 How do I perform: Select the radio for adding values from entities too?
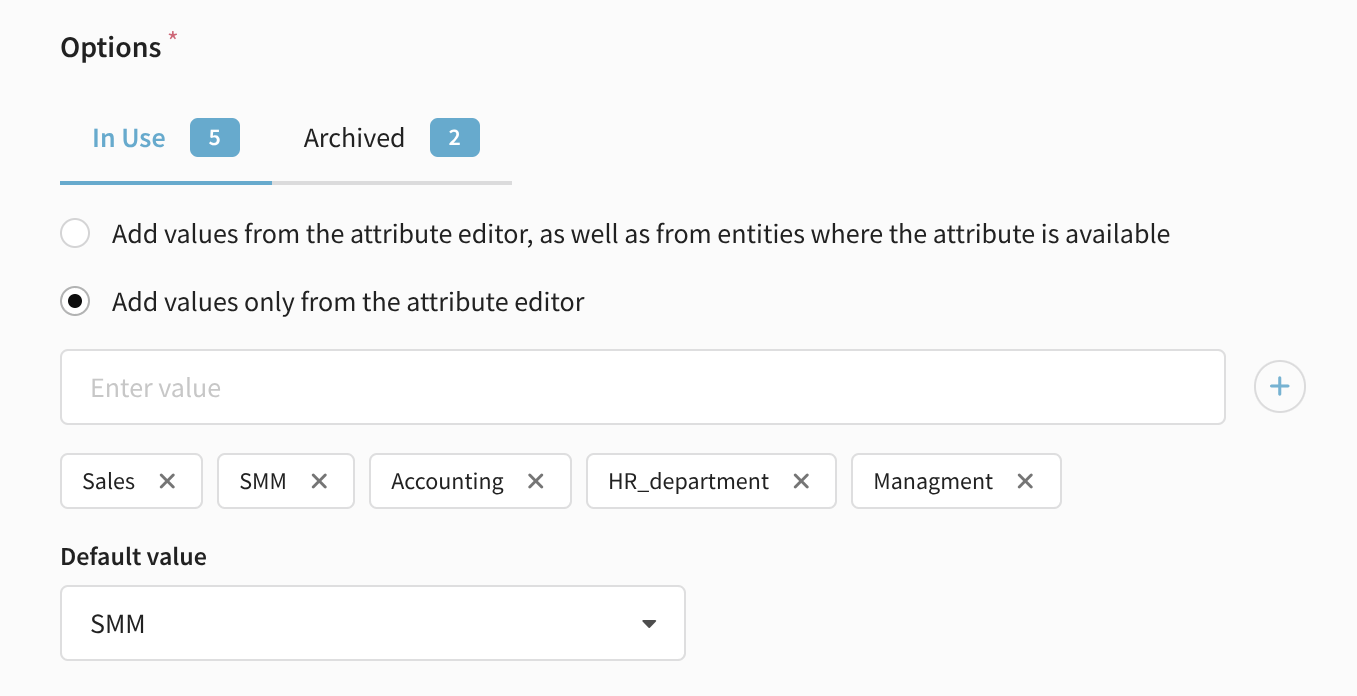(x=75, y=234)
